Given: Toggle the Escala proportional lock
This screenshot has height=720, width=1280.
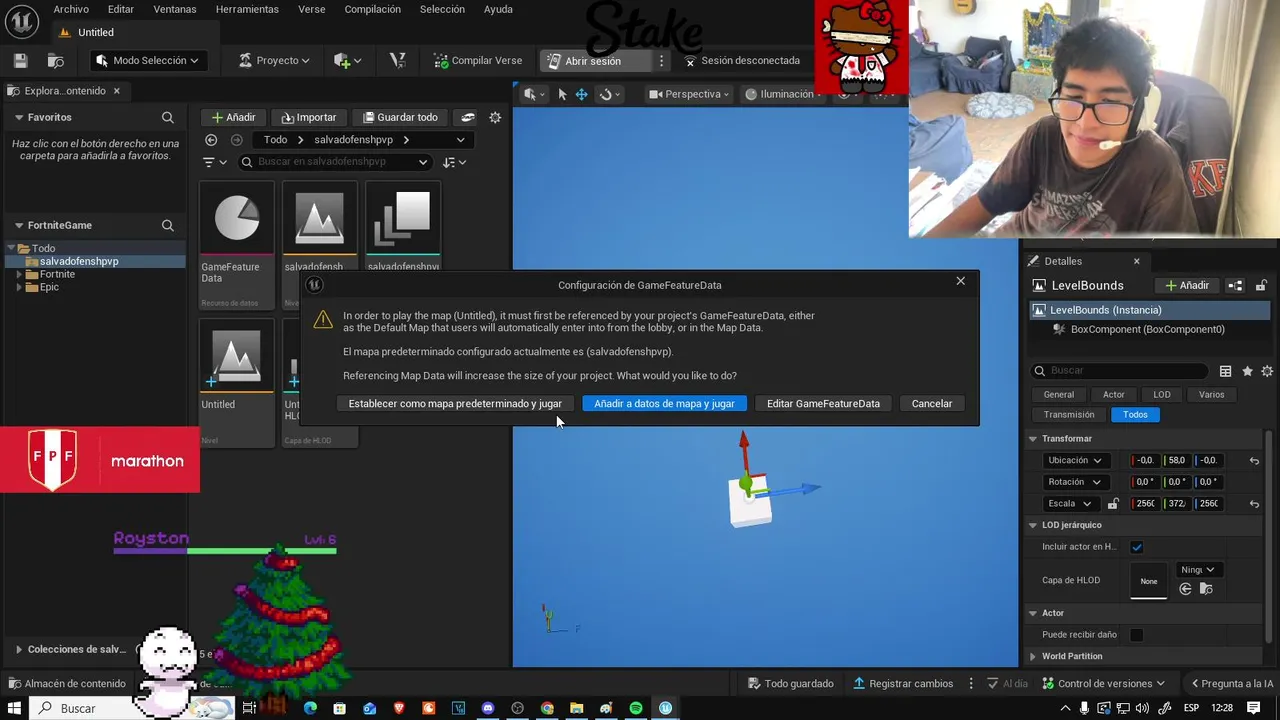Looking at the screenshot, I should (x=1113, y=504).
